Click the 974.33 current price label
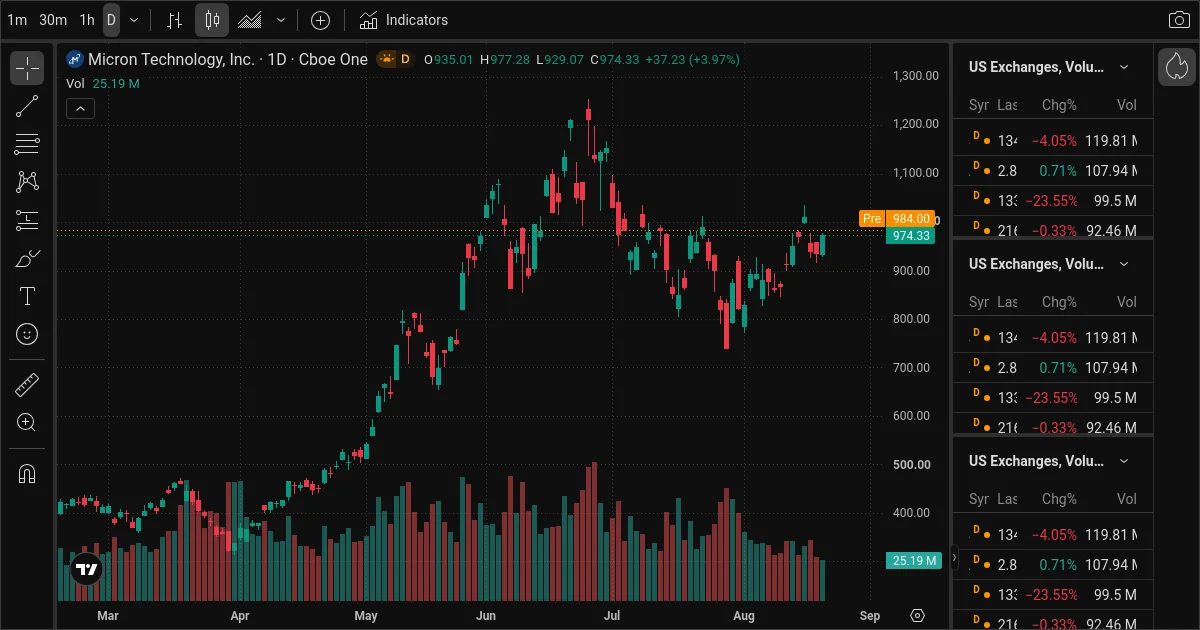1200x630 pixels. pyautogui.click(x=911, y=236)
